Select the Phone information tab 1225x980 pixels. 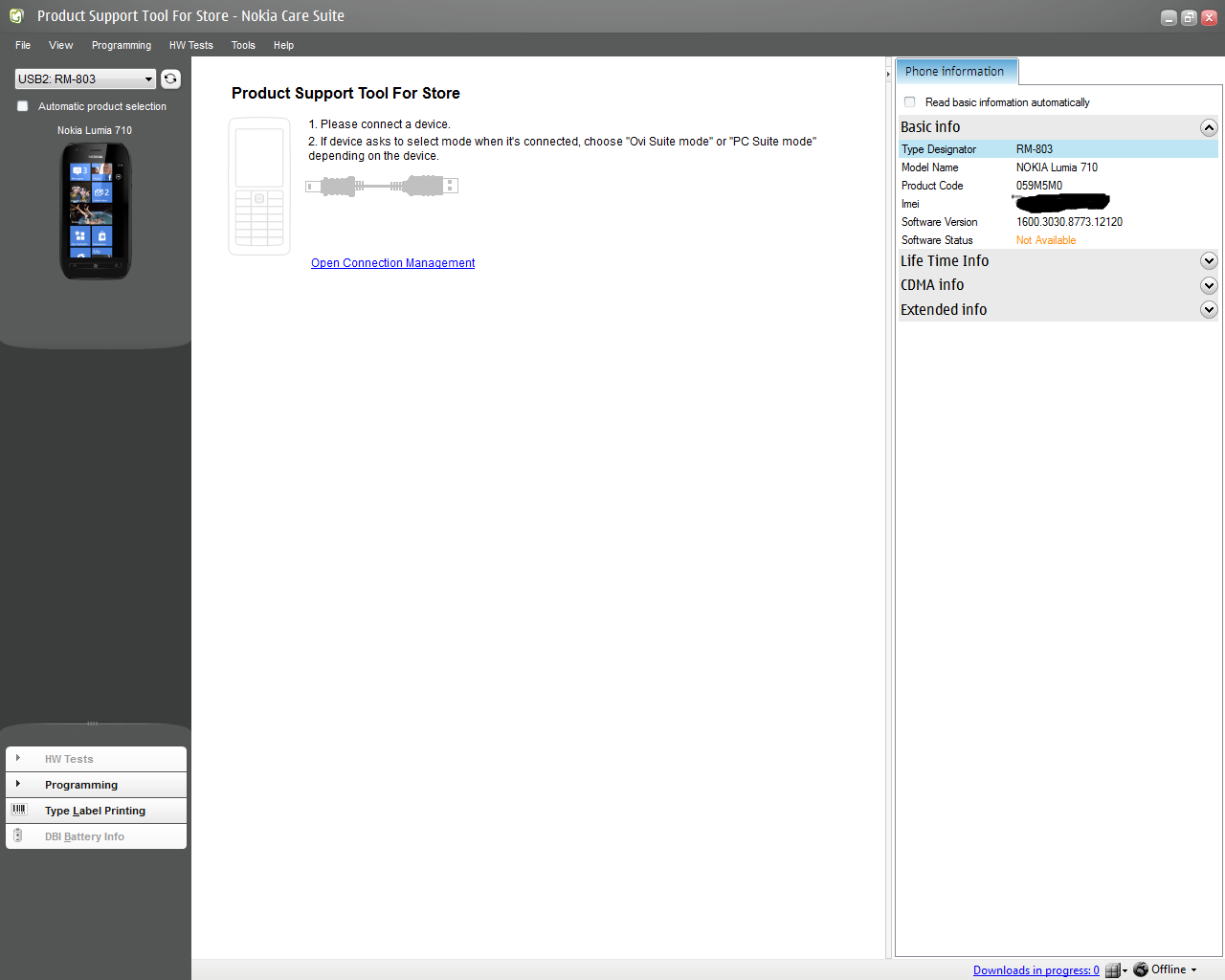(x=956, y=71)
